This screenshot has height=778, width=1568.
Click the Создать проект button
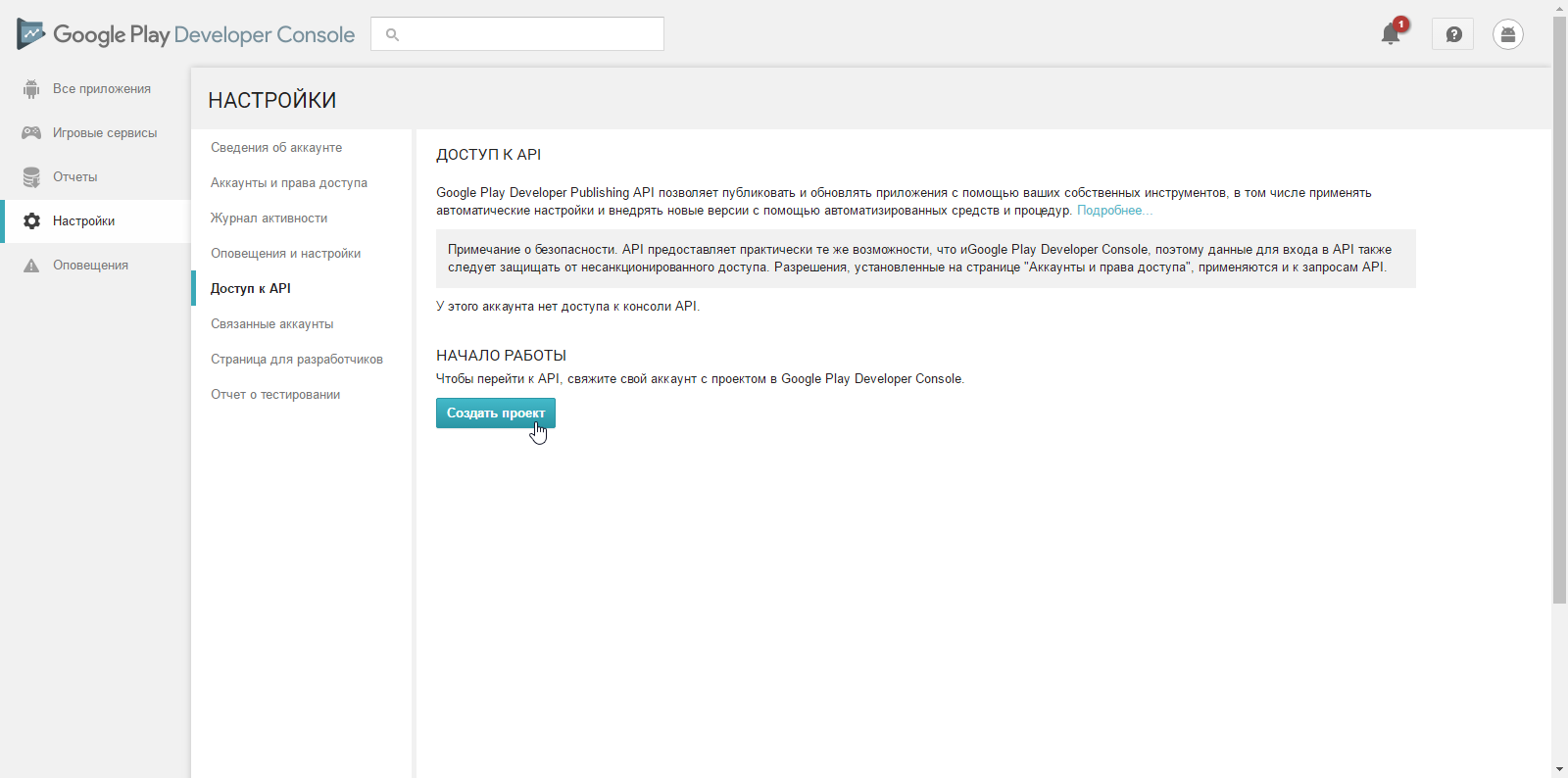496,413
